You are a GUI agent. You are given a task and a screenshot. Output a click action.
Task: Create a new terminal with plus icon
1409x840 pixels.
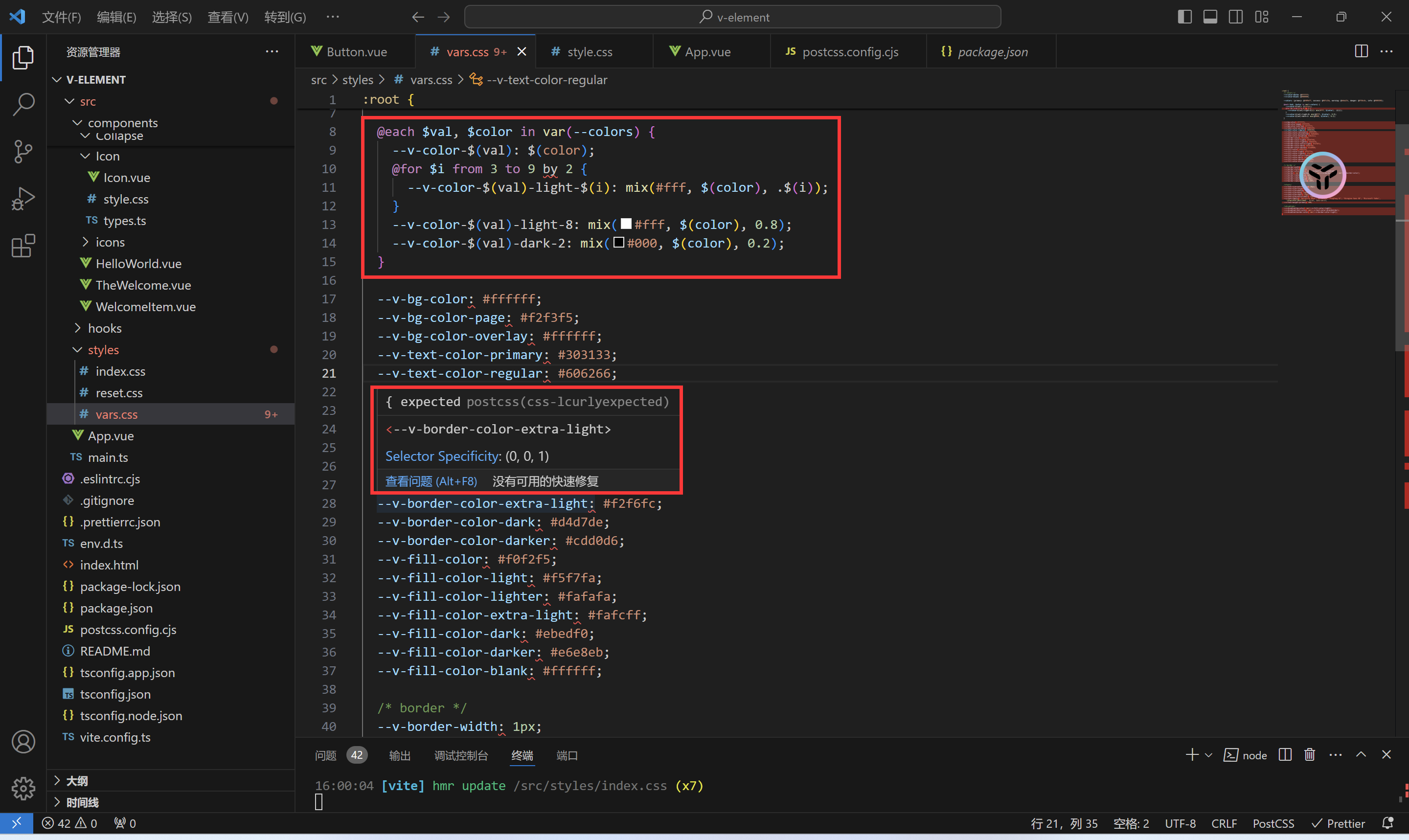click(1192, 754)
